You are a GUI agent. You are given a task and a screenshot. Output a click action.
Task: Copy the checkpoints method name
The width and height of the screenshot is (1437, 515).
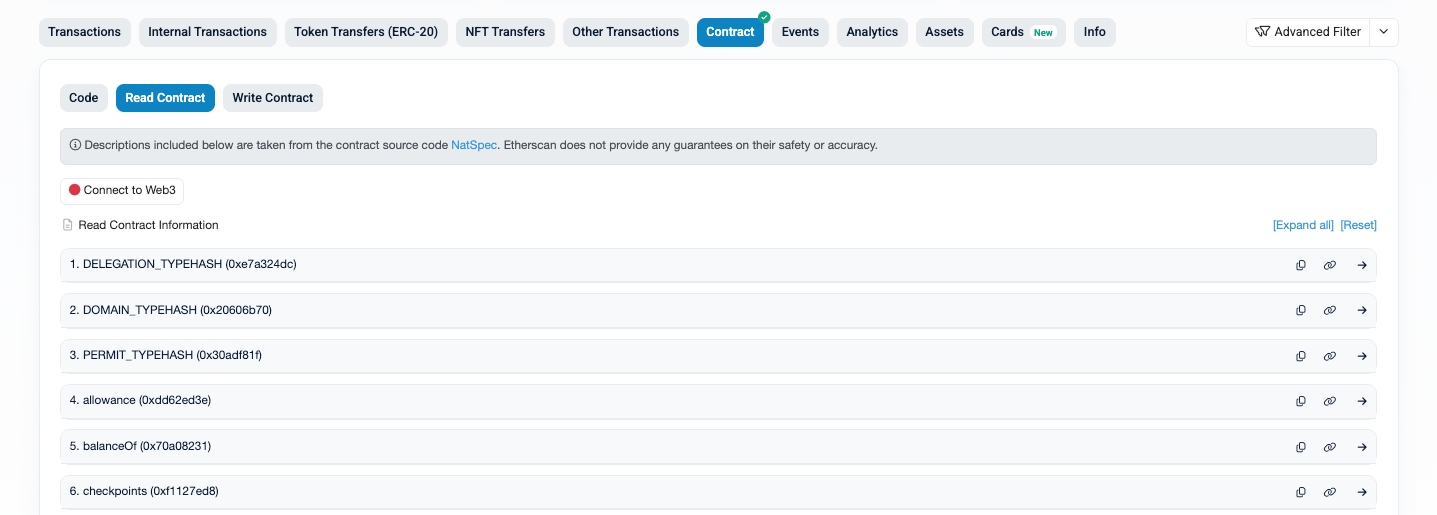pos(1301,492)
